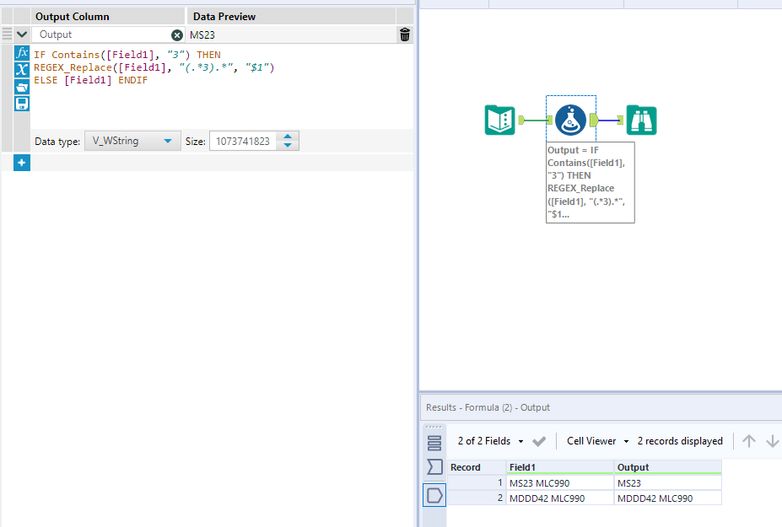782x527 pixels.
Task: Clear the Output column name field
Action: coord(177,35)
